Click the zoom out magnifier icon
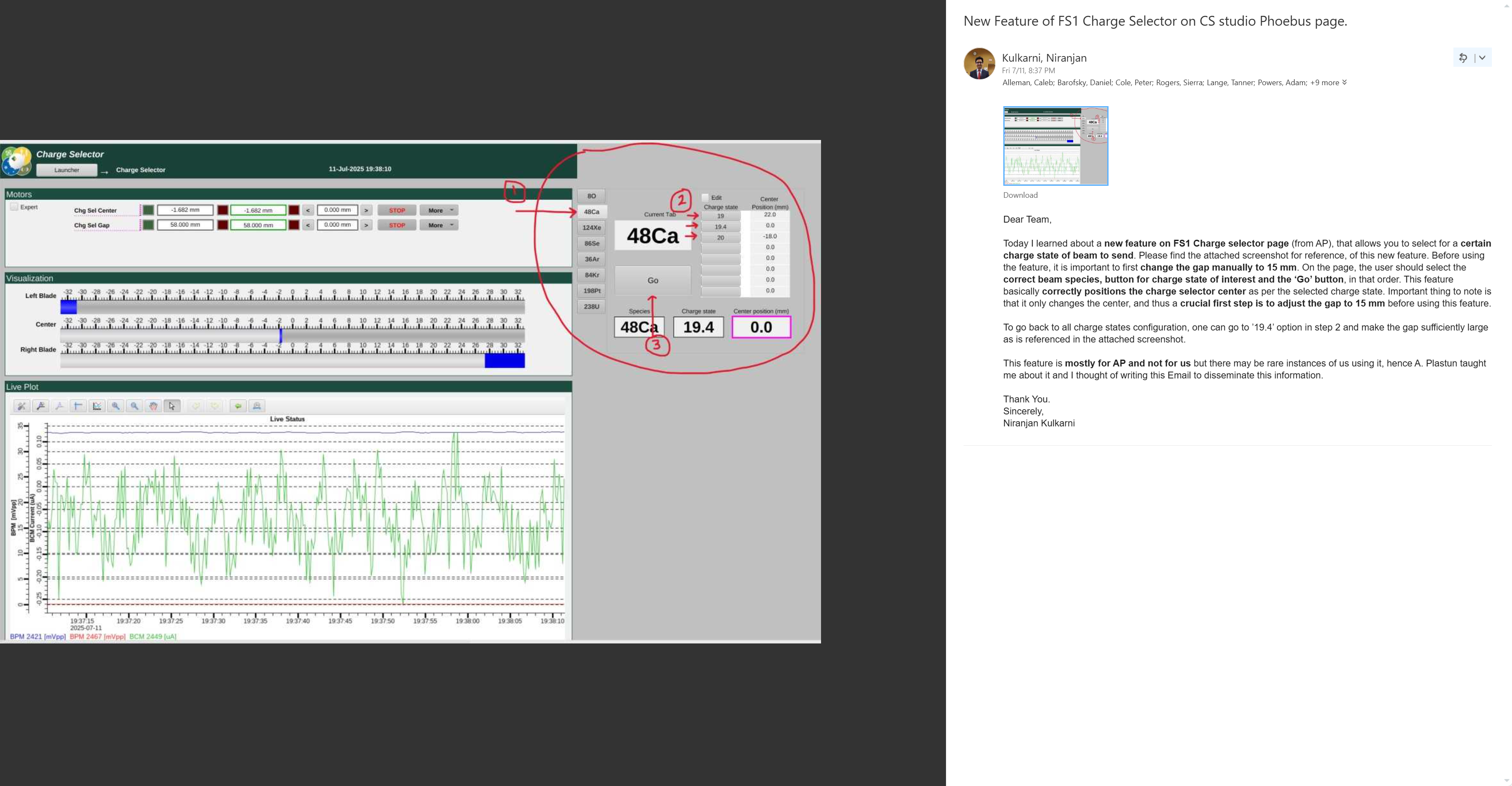The width and height of the screenshot is (1512, 786). [134, 406]
